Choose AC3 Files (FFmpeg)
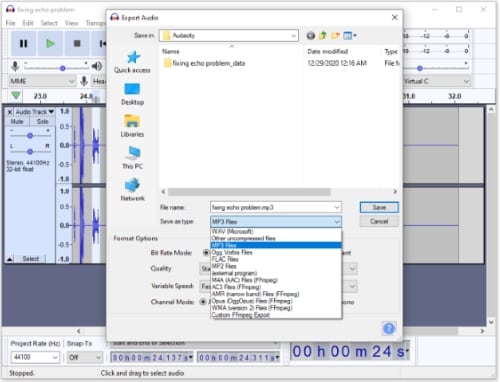Screen dimensions: 500x382 [276, 287]
